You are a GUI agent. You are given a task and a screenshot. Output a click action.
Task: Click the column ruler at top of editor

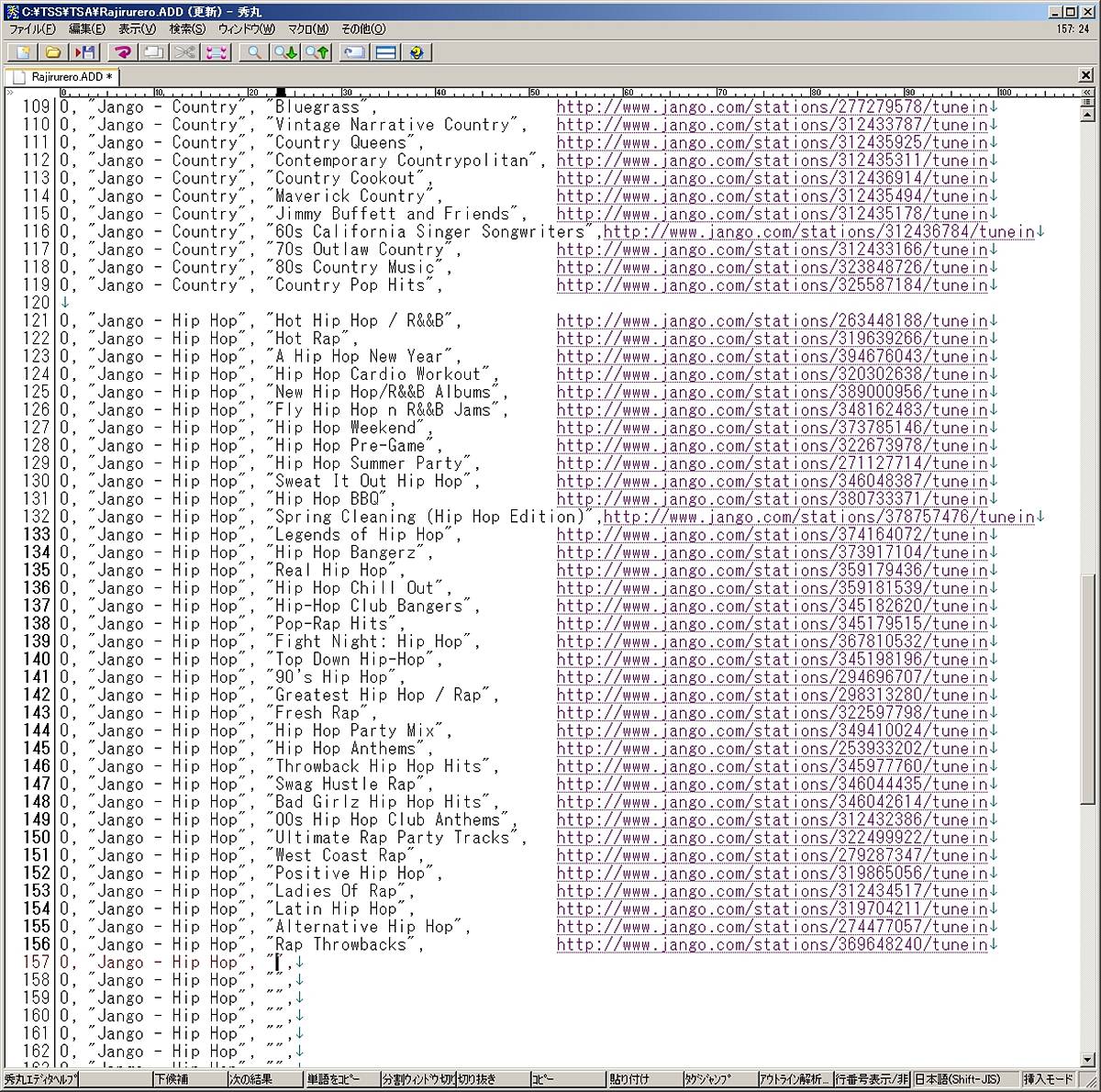tap(569, 93)
